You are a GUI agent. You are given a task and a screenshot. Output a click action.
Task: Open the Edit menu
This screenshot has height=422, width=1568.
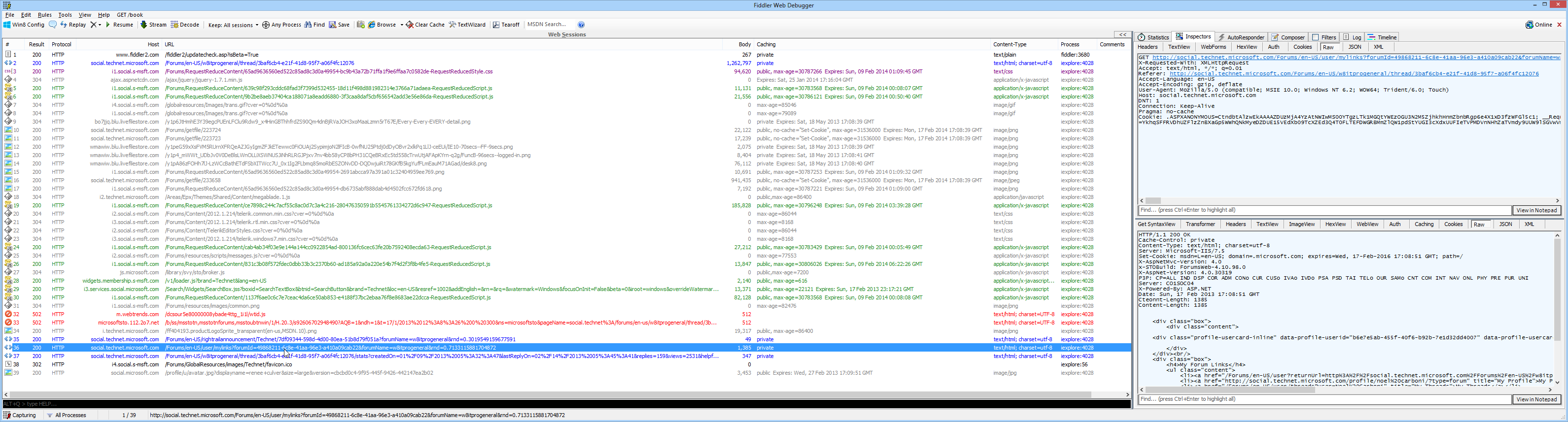[26, 15]
